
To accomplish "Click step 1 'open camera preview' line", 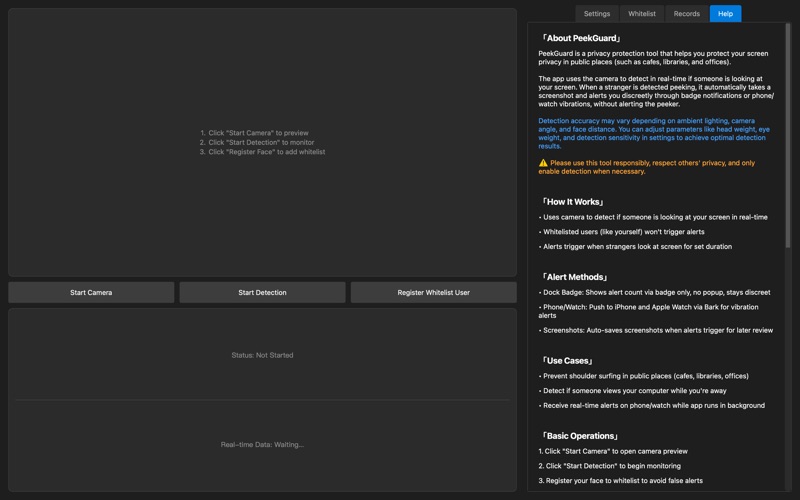I will pyautogui.click(x=613, y=451).
